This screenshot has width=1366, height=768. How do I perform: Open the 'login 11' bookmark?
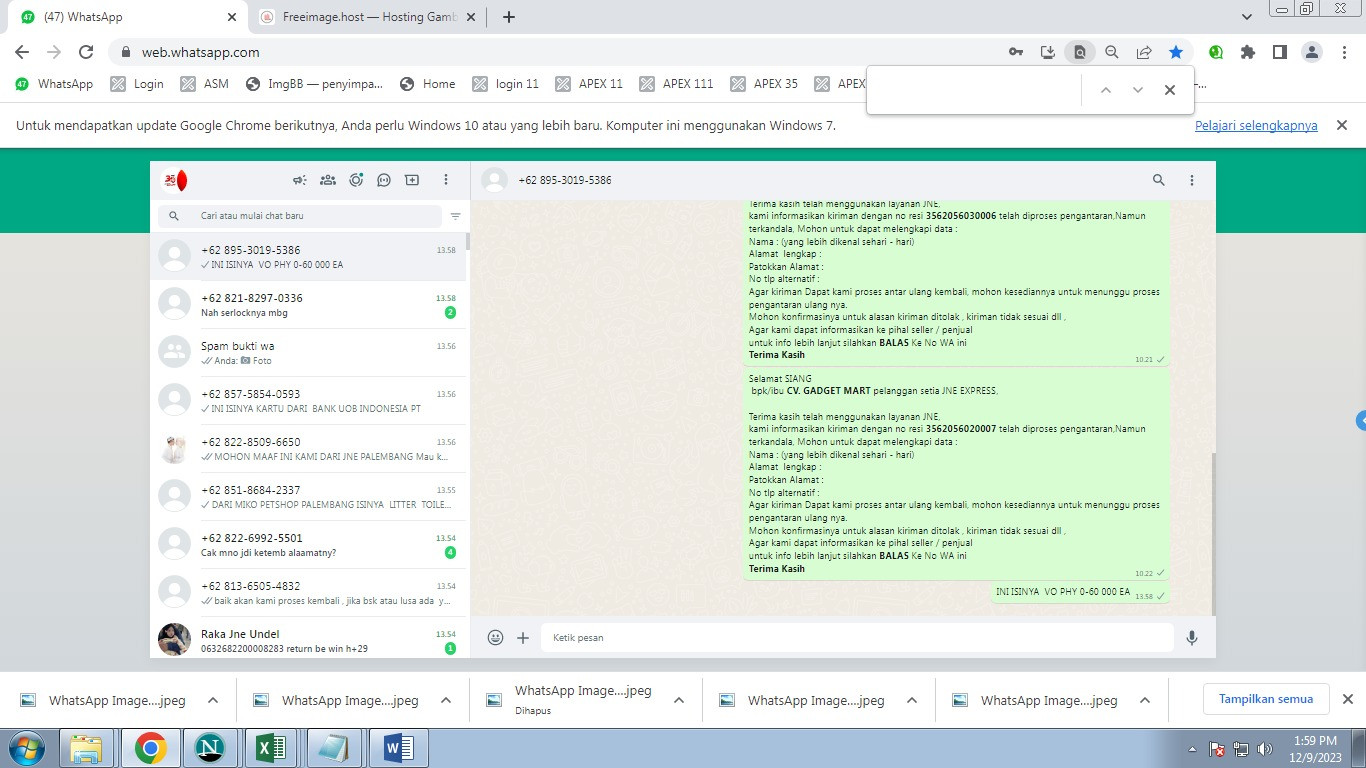coord(506,84)
